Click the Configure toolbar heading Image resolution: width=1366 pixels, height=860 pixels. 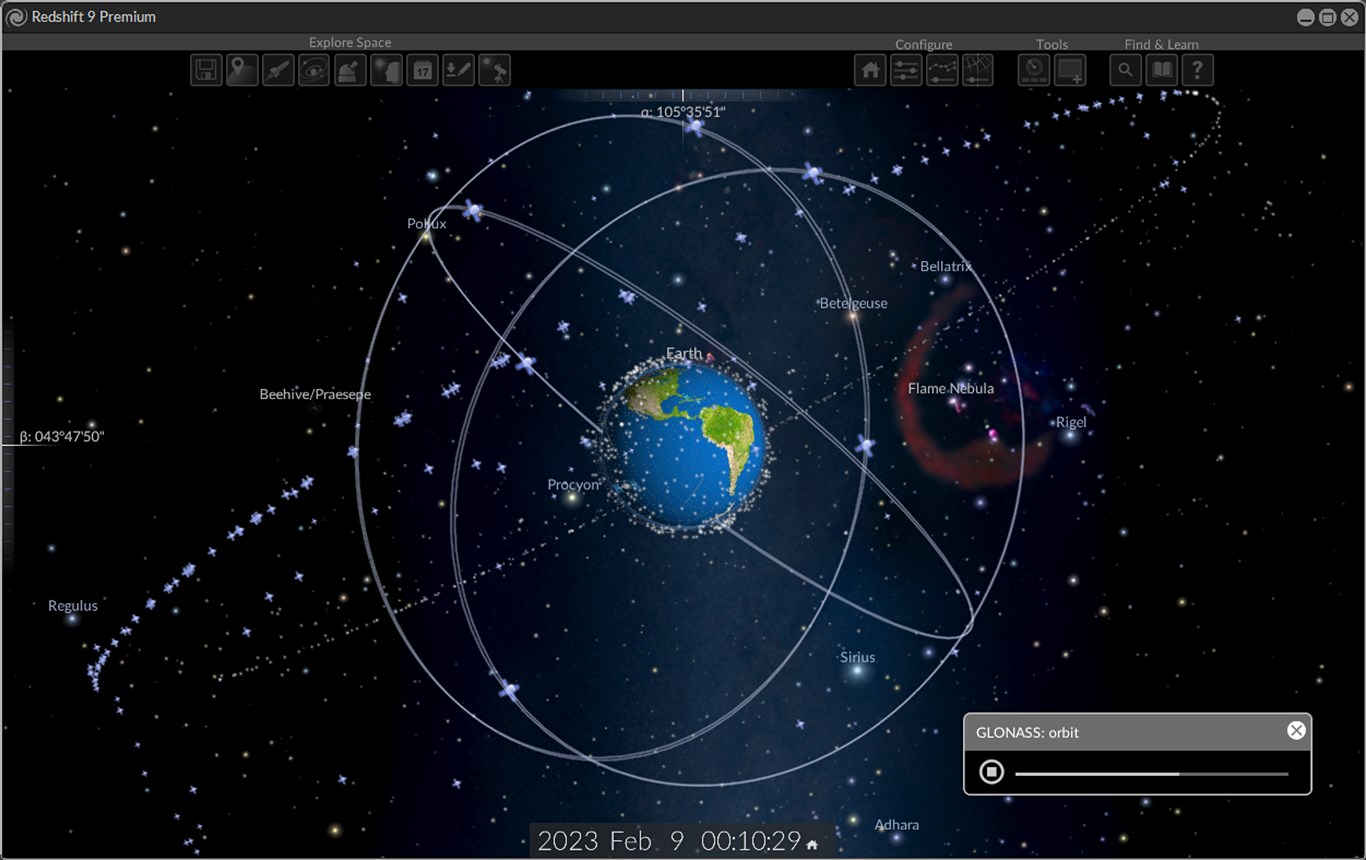coord(924,45)
